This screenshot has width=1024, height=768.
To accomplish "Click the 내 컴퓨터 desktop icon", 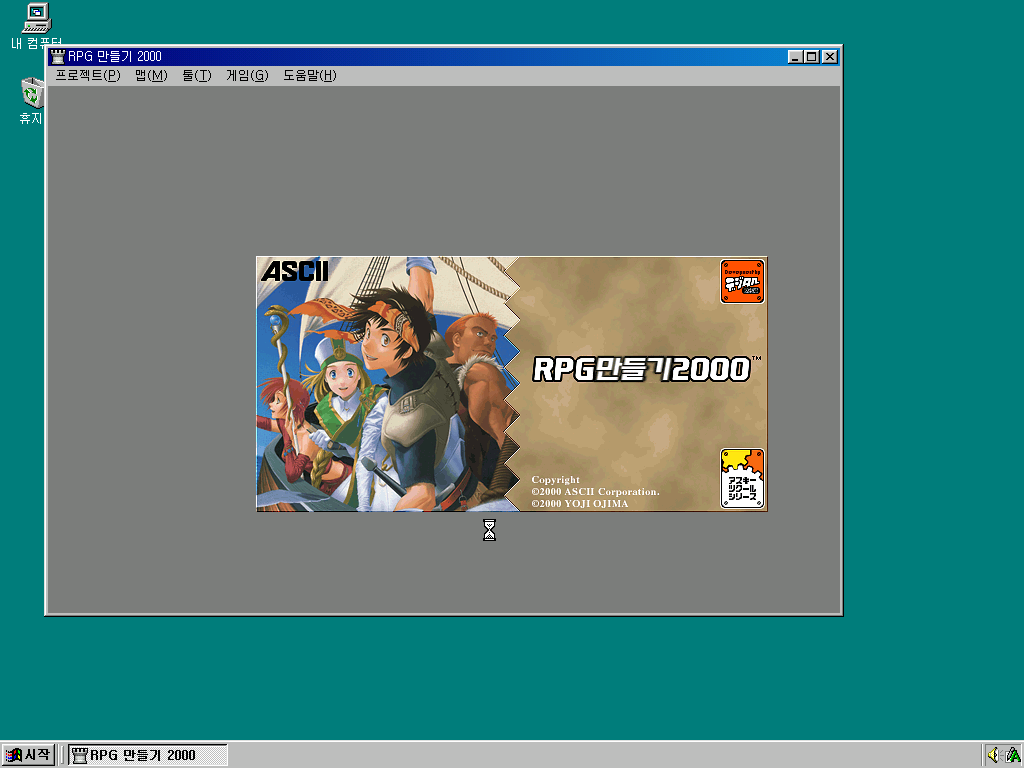I will pos(37,25).
